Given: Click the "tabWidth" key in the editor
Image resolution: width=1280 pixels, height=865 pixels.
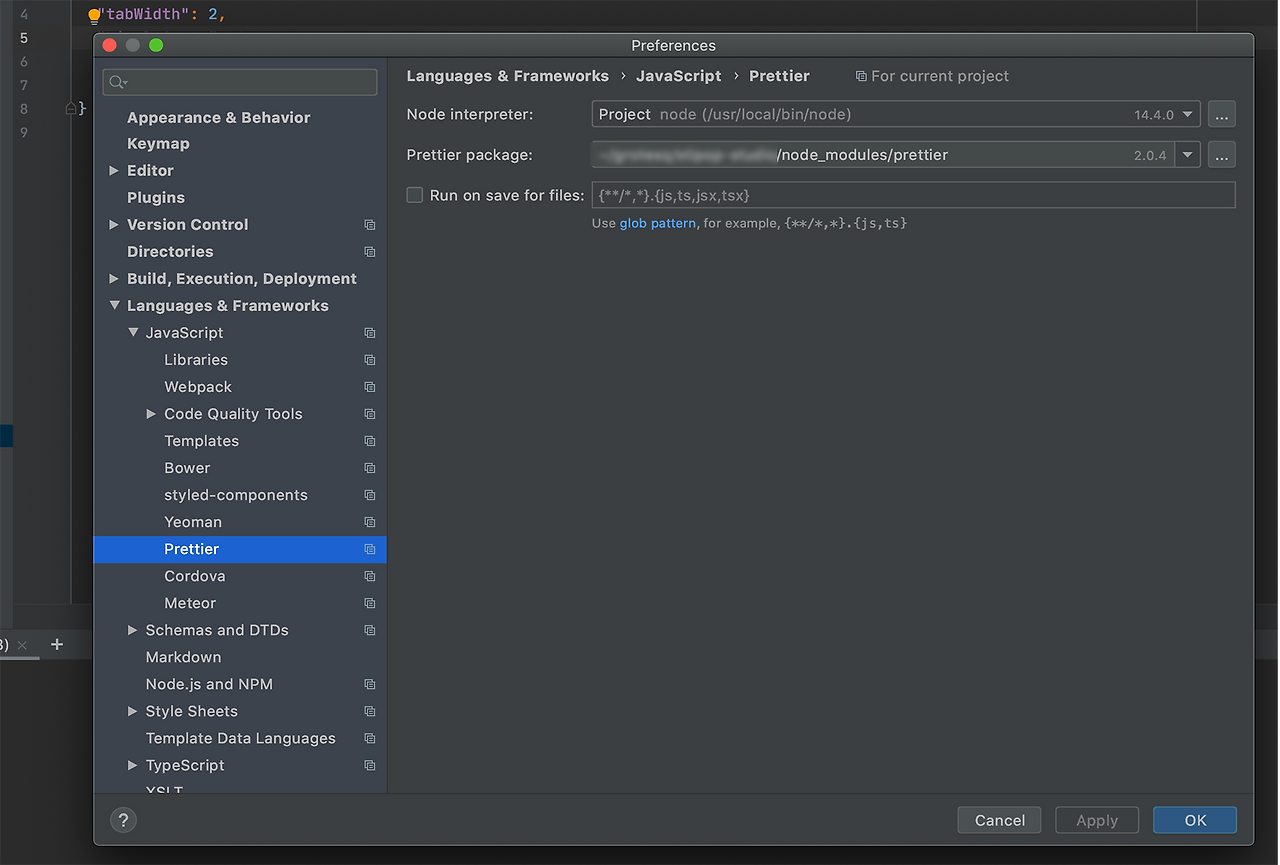Looking at the screenshot, I should (x=144, y=15).
